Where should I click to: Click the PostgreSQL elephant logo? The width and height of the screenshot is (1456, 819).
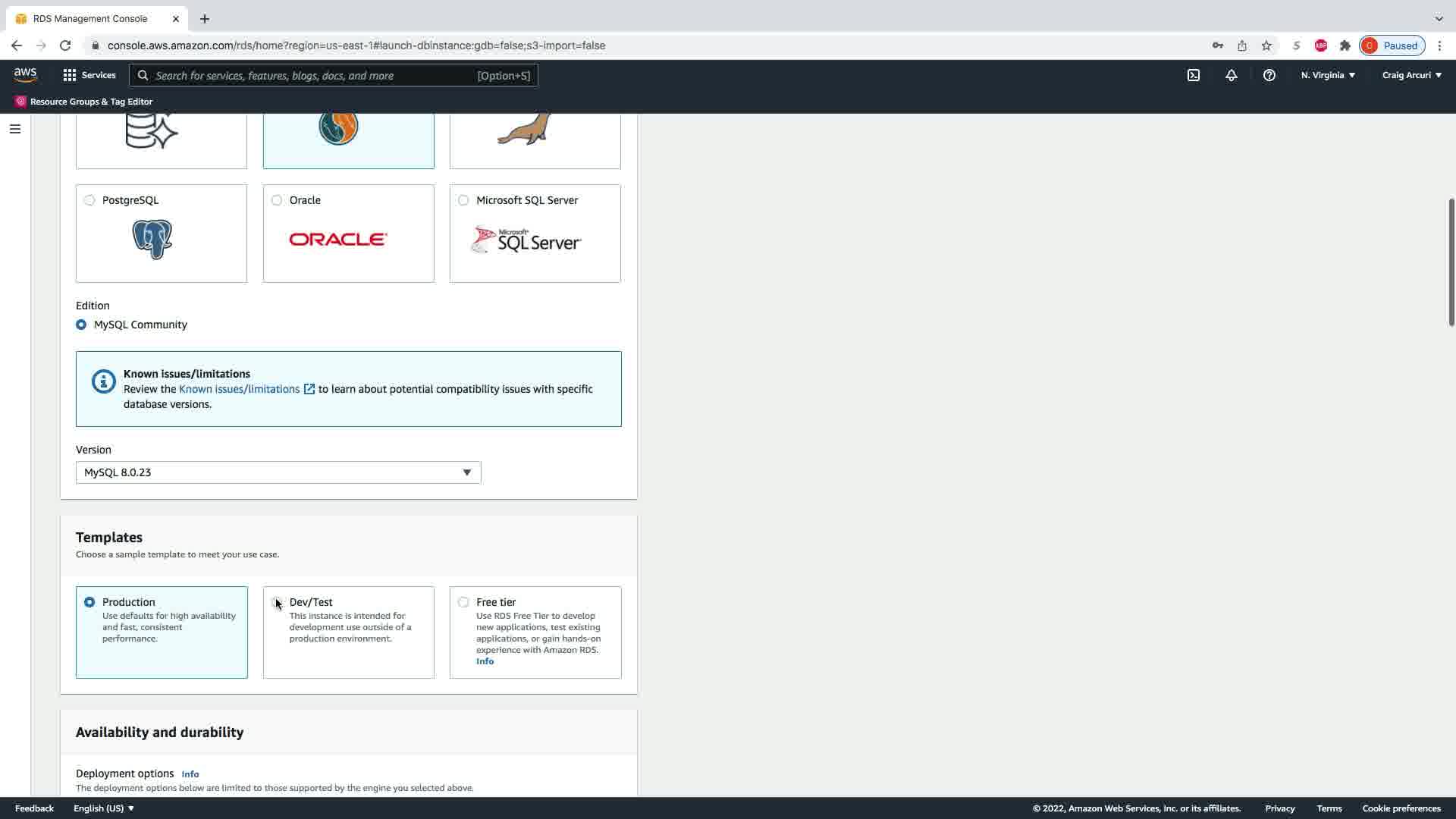[x=152, y=240]
